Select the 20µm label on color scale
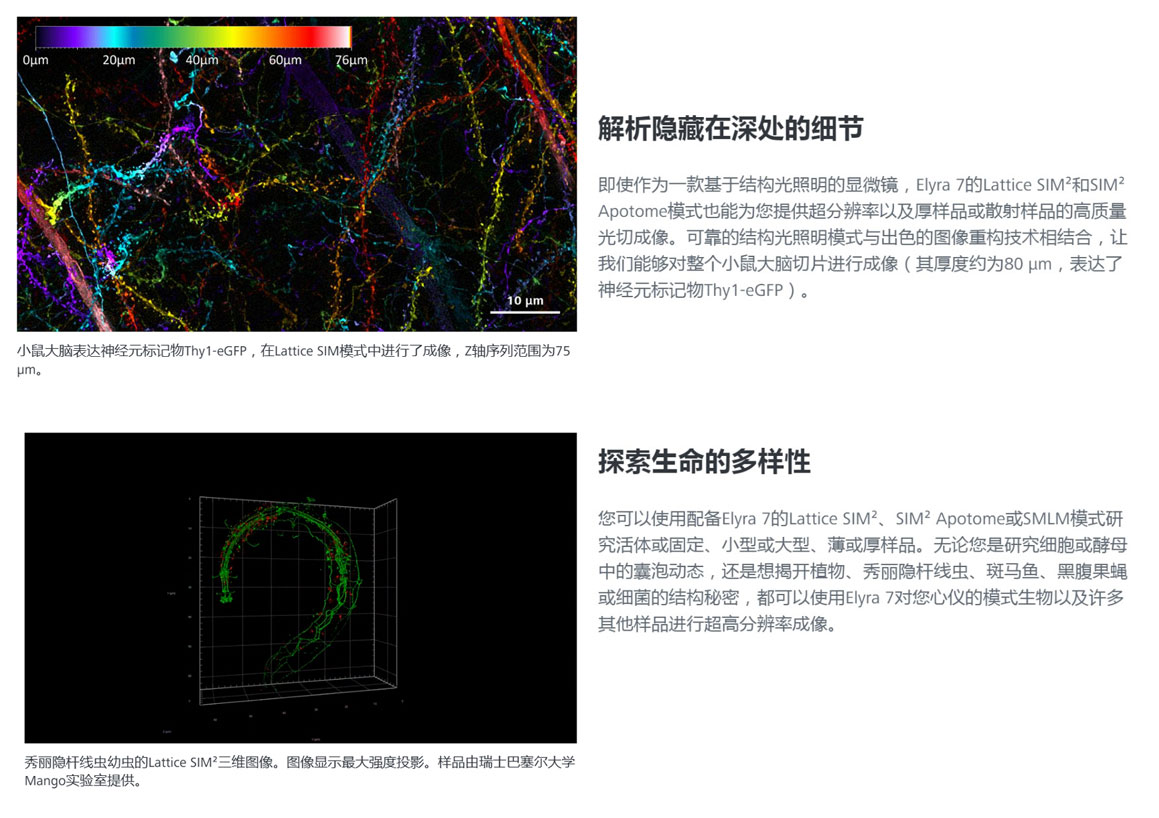 pos(118,61)
